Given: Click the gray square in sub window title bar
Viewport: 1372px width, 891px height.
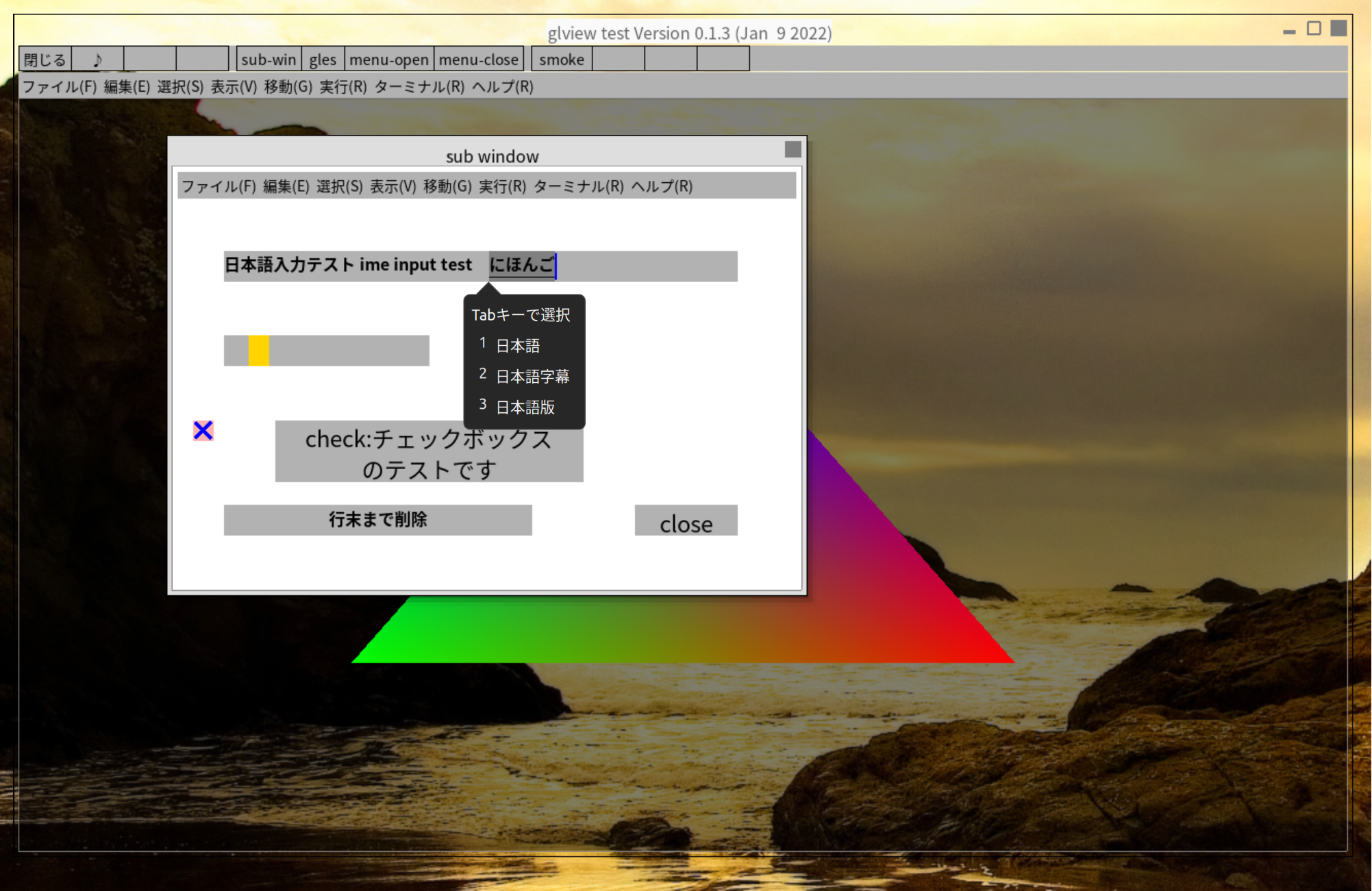Looking at the screenshot, I should click(793, 149).
